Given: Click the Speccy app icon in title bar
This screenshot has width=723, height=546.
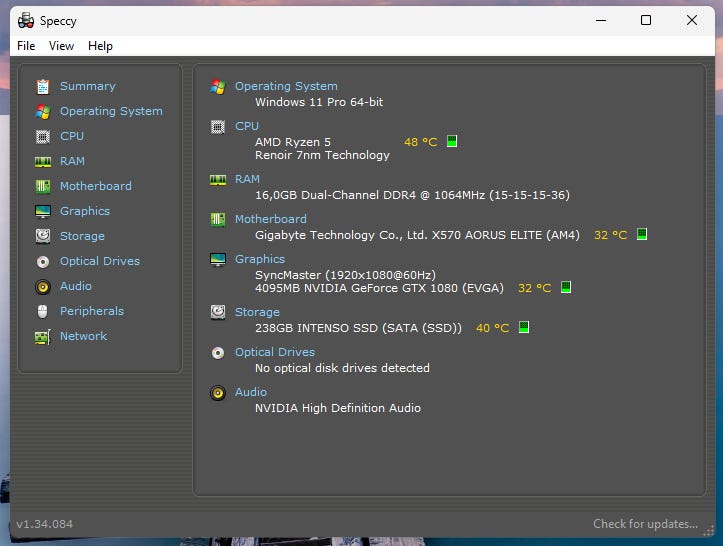Looking at the screenshot, I should point(26,20).
